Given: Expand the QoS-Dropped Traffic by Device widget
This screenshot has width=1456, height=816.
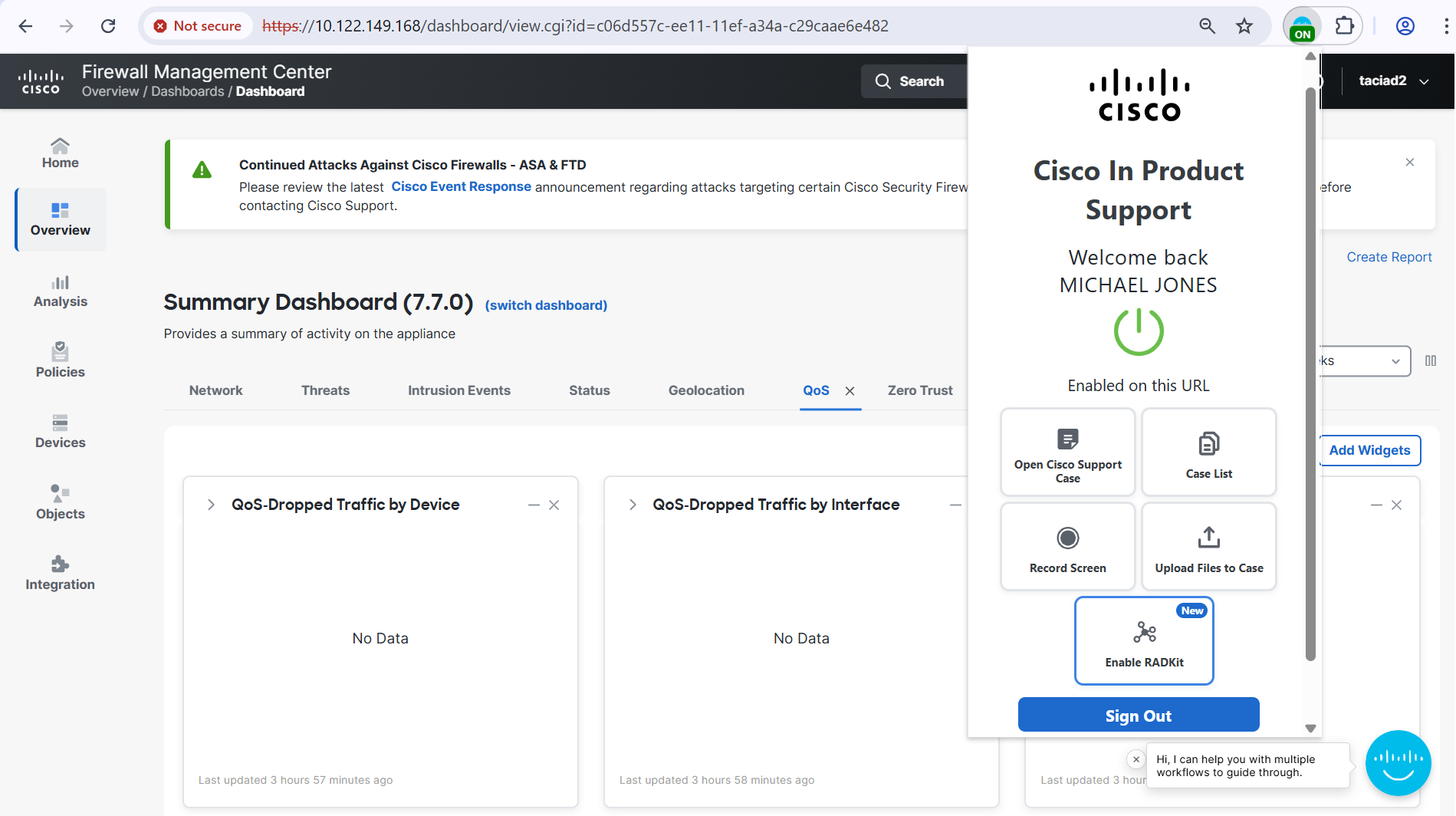Looking at the screenshot, I should pyautogui.click(x=211, y=505).
